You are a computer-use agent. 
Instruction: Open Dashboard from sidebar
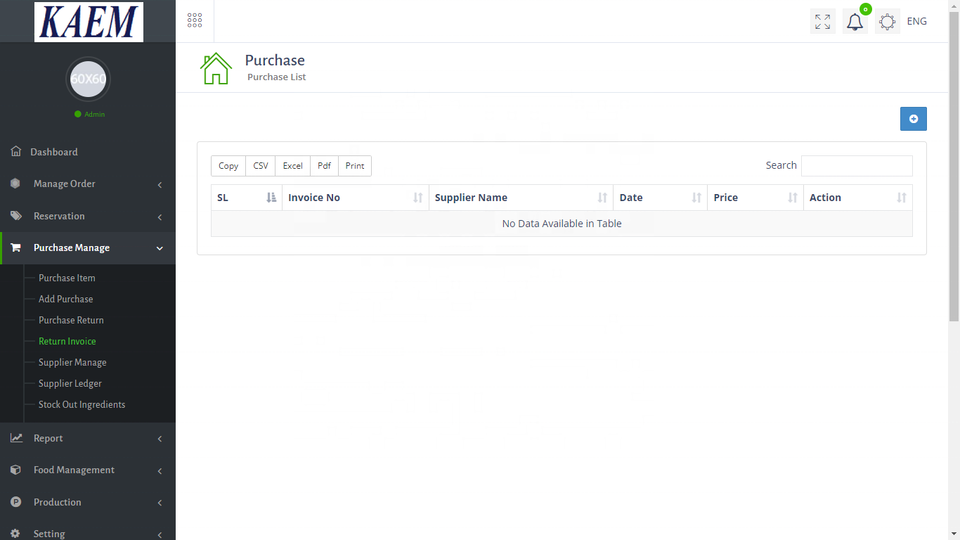click(x=54, y=152)
